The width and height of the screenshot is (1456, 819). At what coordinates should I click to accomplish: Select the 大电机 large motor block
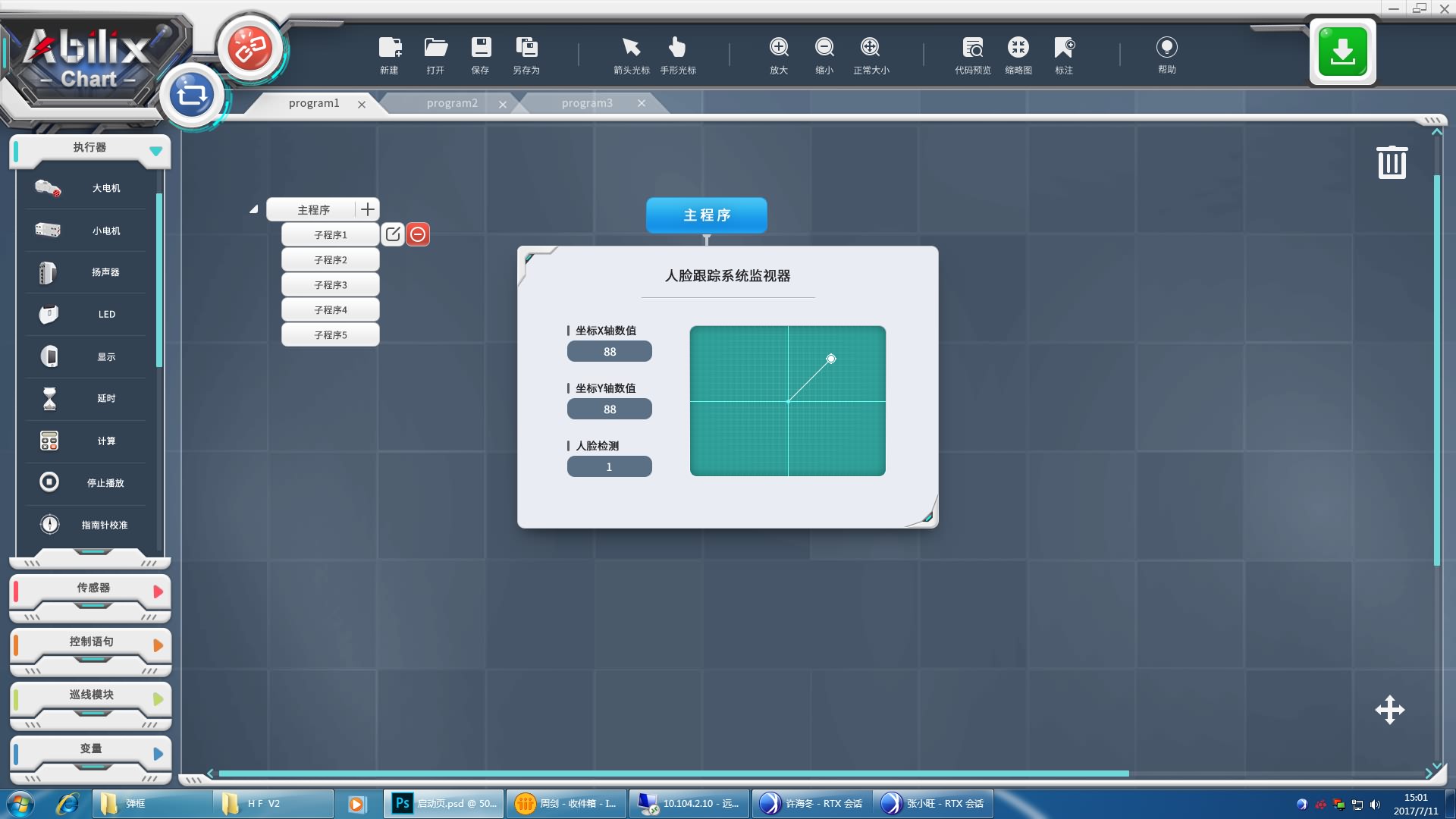coord(85,188)
